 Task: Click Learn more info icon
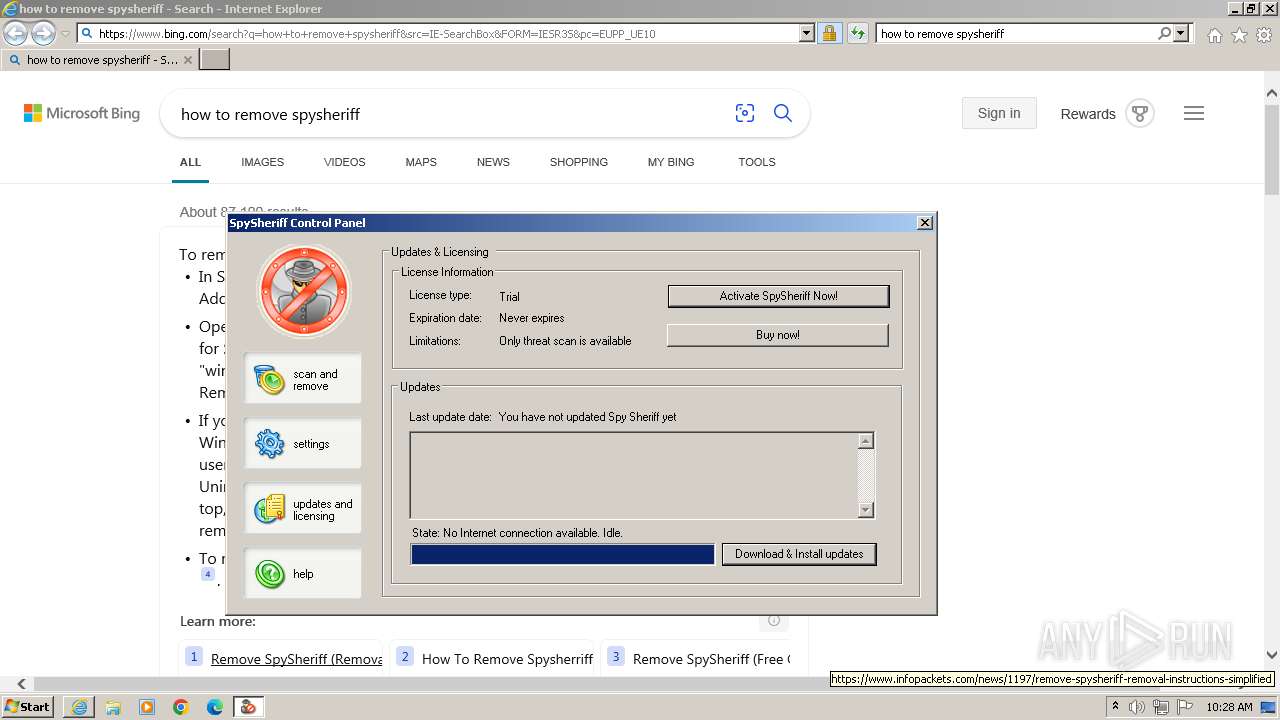tap(774, 621)
